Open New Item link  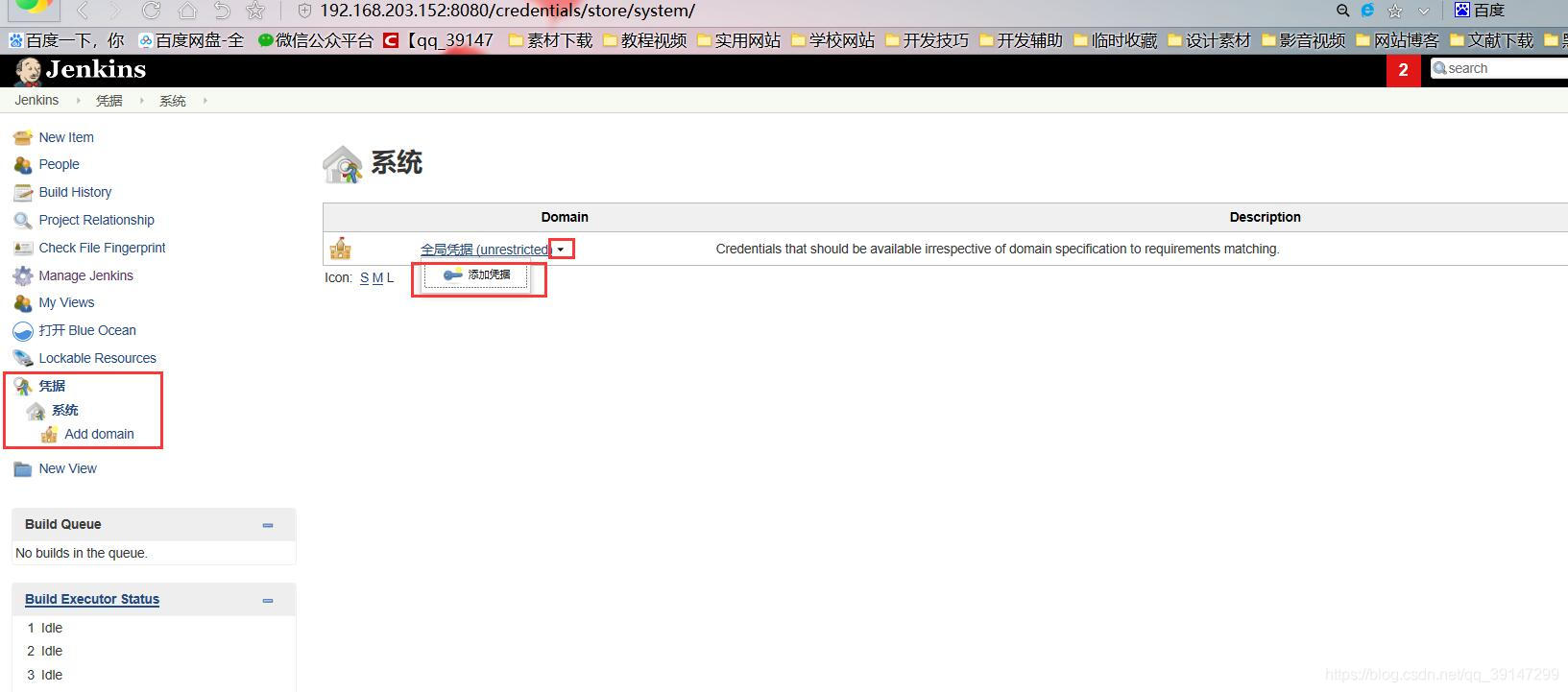(66, 137)
